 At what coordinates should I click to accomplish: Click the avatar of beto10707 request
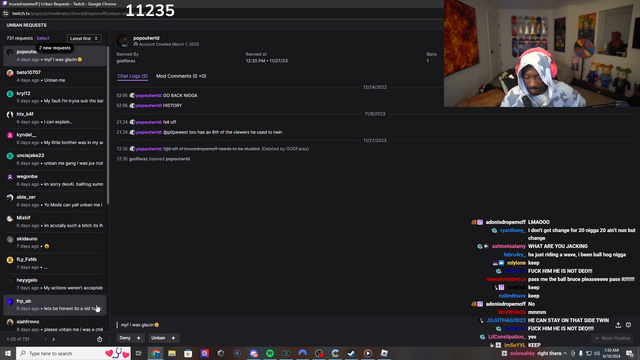[x=10, y=73]
